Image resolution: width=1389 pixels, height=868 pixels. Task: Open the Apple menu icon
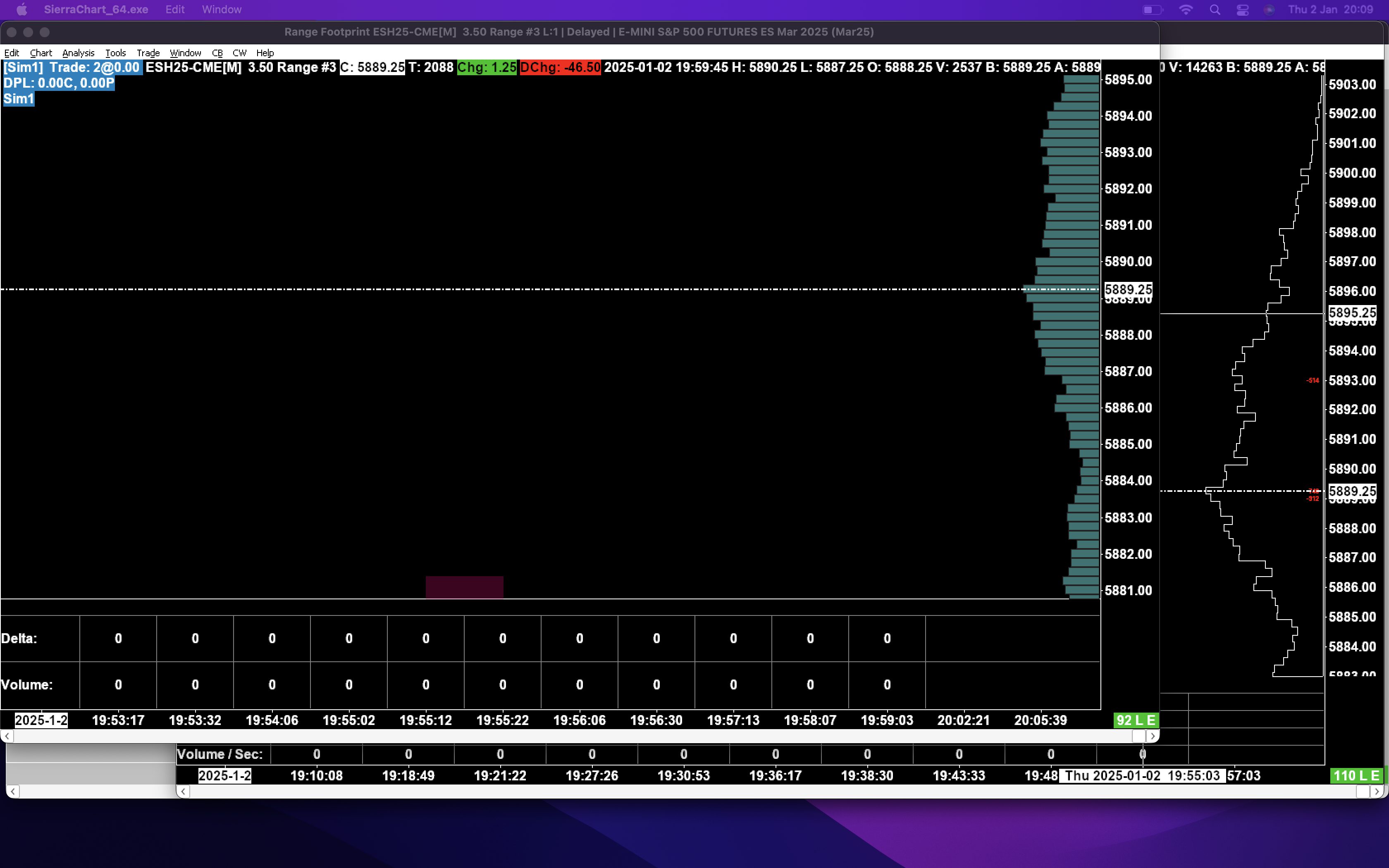(22, 10)
